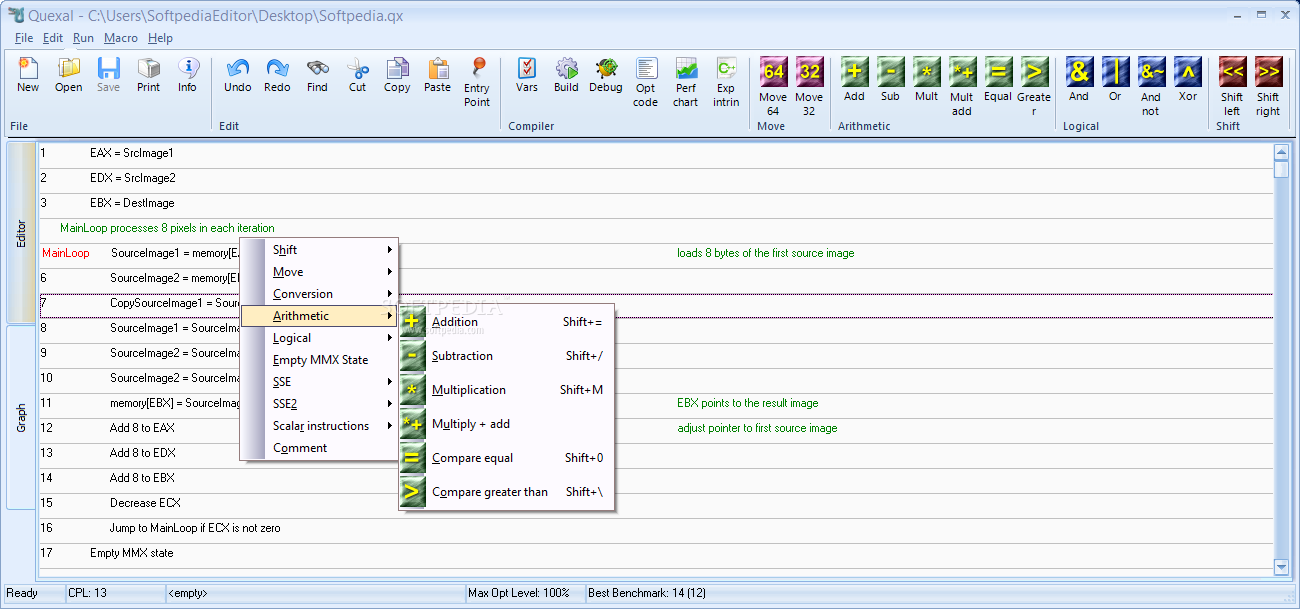Open the File menu

coord(24,38)
